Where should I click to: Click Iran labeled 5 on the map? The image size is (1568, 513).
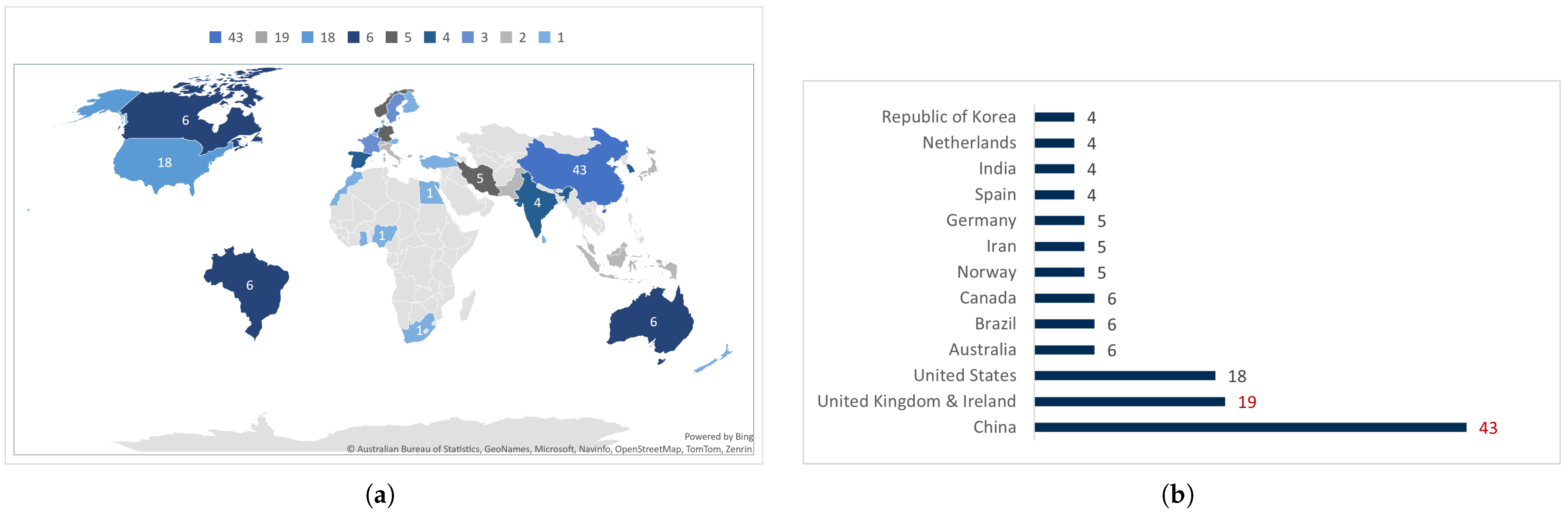click(x=480, y=178)
